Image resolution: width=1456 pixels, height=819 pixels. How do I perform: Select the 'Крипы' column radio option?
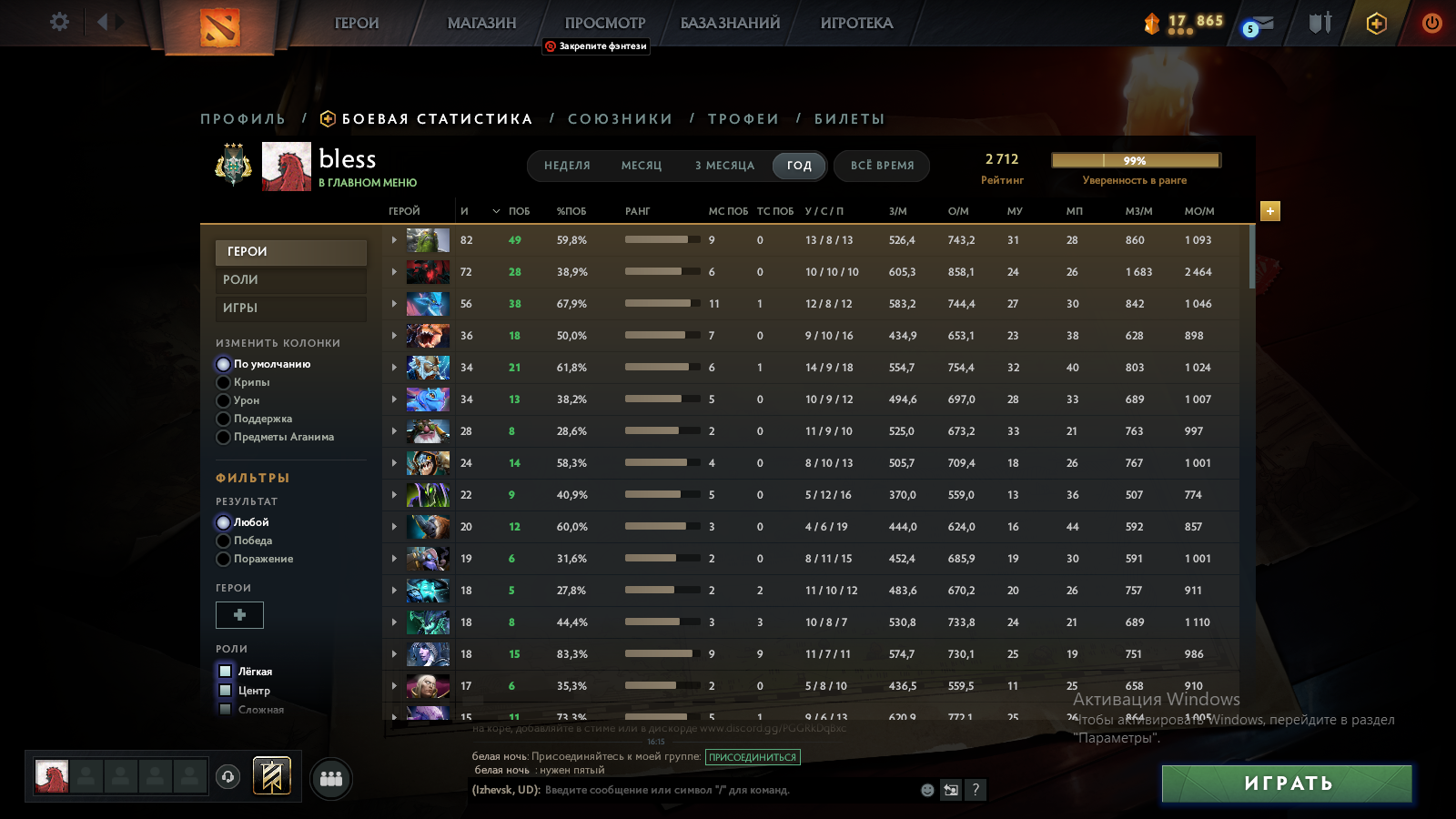click(x=224, y=382)
